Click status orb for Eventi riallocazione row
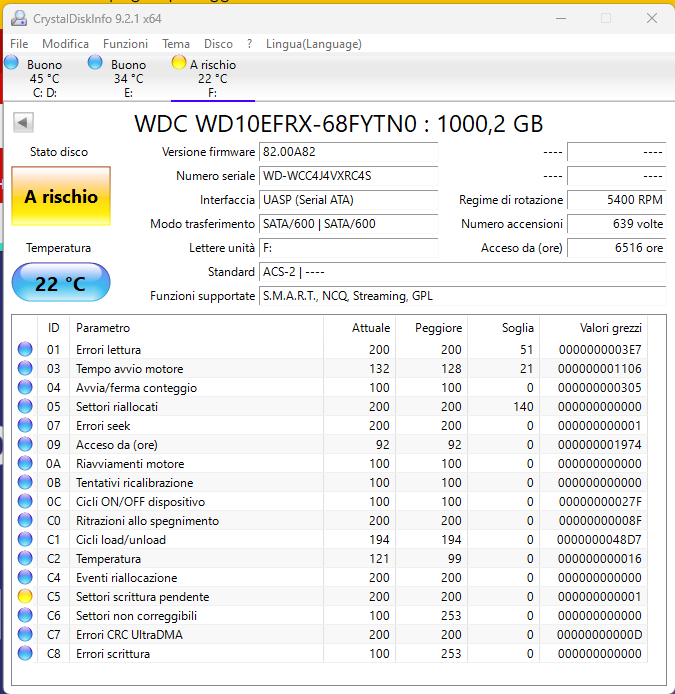 pos(25,578)
